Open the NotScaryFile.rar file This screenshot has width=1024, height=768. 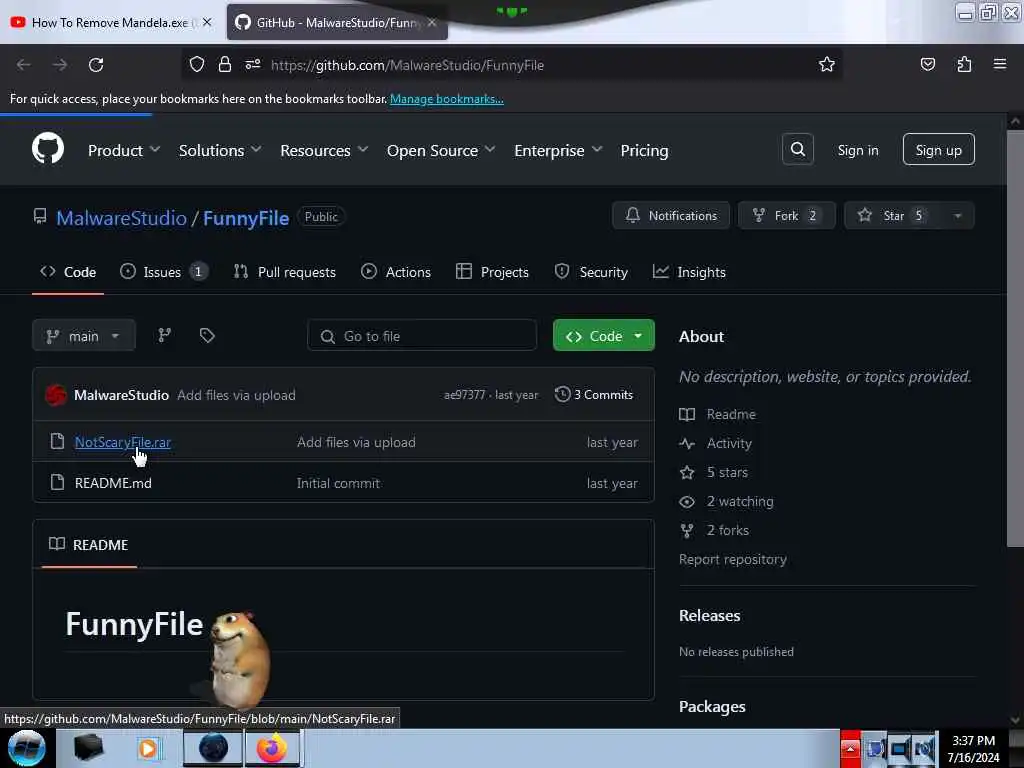(x=123, y=442)
